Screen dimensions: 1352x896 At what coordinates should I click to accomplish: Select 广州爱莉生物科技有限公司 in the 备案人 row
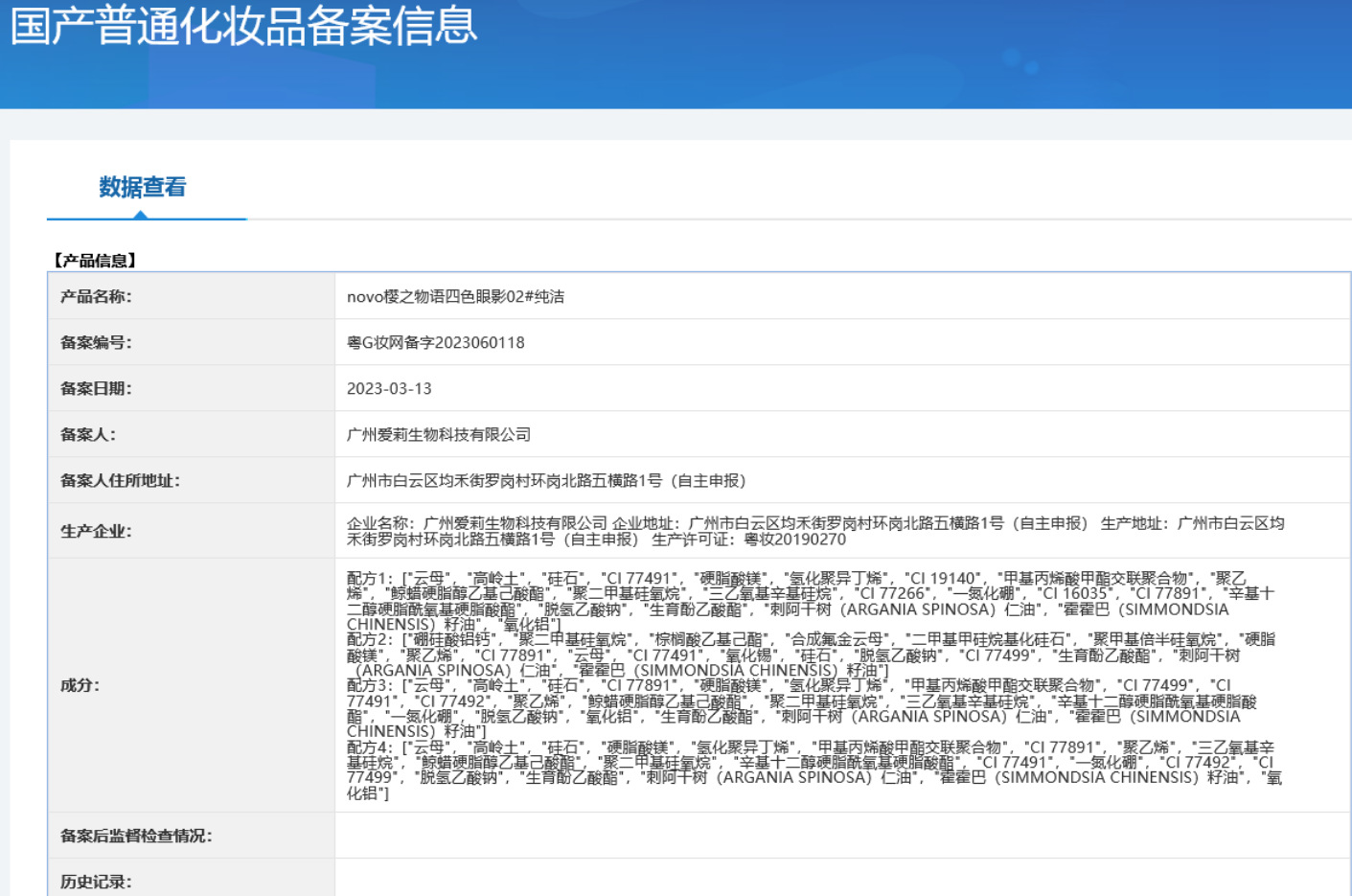coord(439,435)
